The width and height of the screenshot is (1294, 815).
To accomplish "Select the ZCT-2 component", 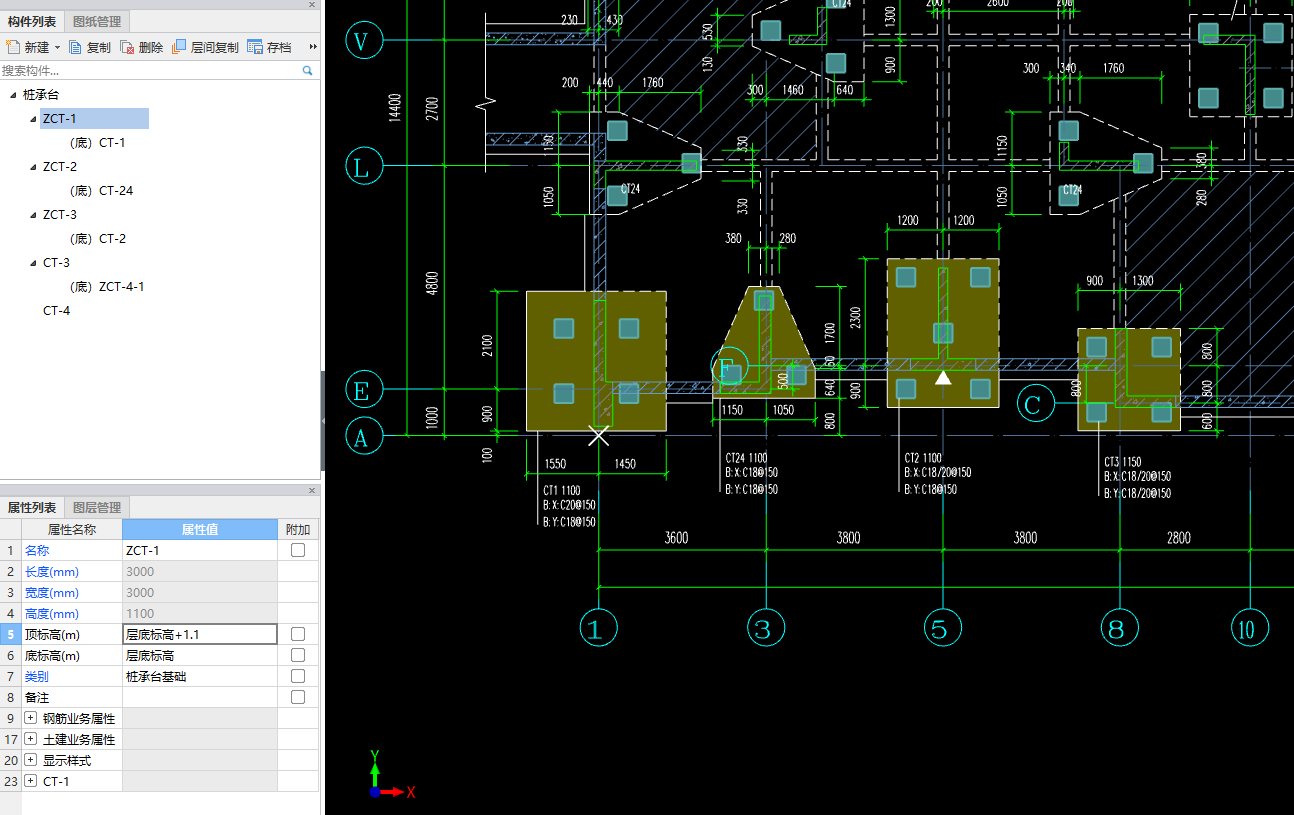I will [60, 167].
